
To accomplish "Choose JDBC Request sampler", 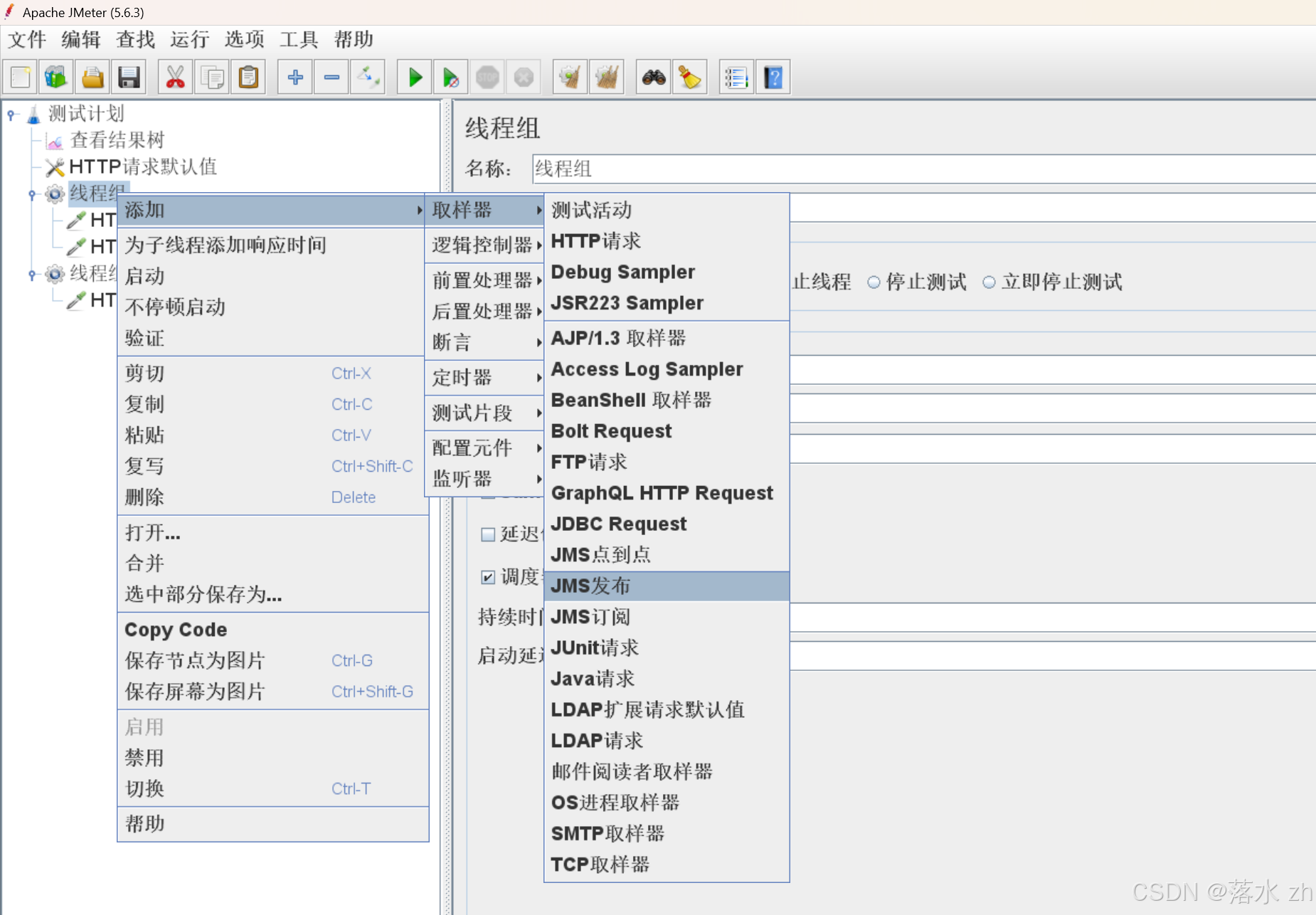I will (x=667, y=524).
